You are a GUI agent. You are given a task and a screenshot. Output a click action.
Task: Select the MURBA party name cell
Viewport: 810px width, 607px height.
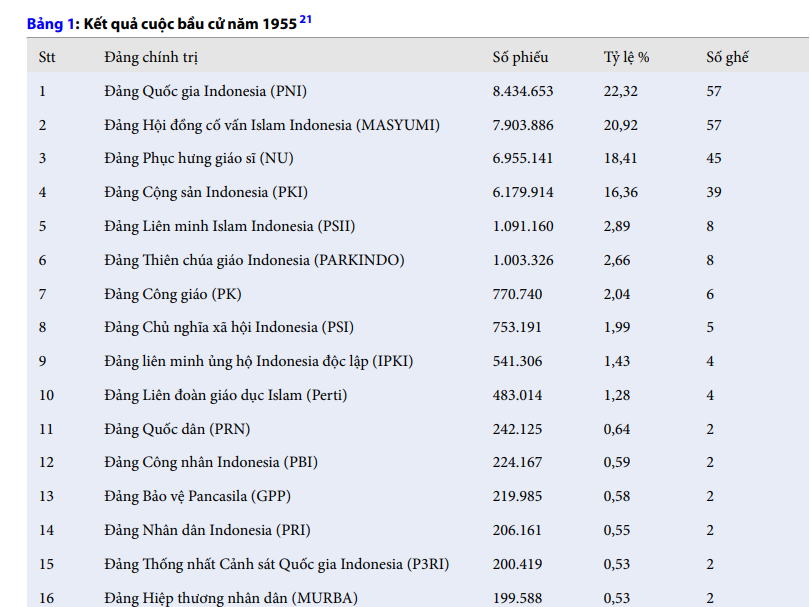231,598
